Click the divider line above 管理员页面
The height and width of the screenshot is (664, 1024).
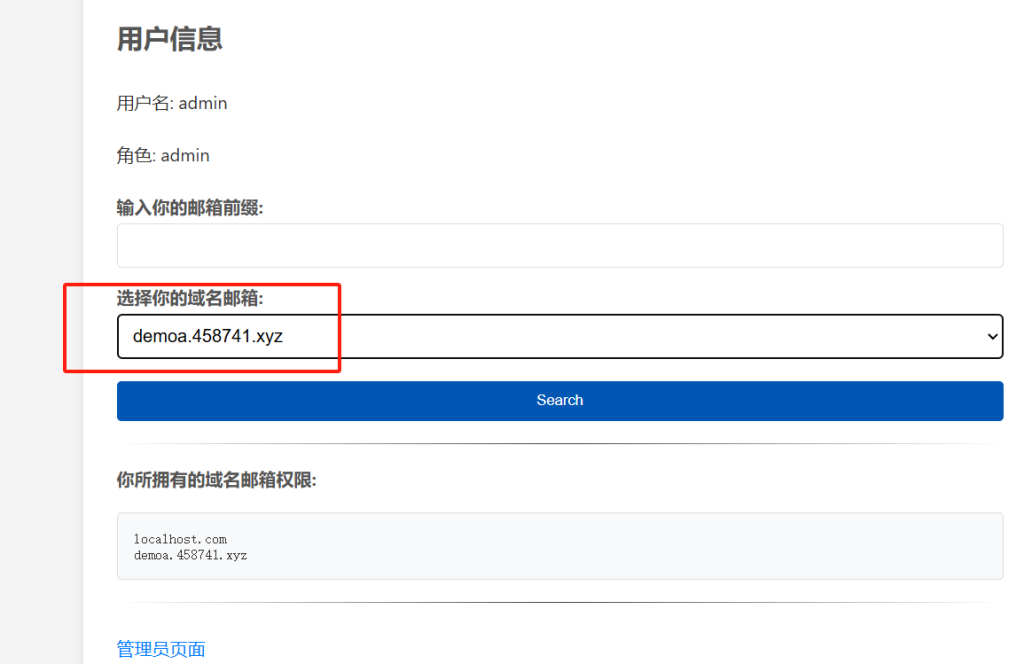point(559,602)
